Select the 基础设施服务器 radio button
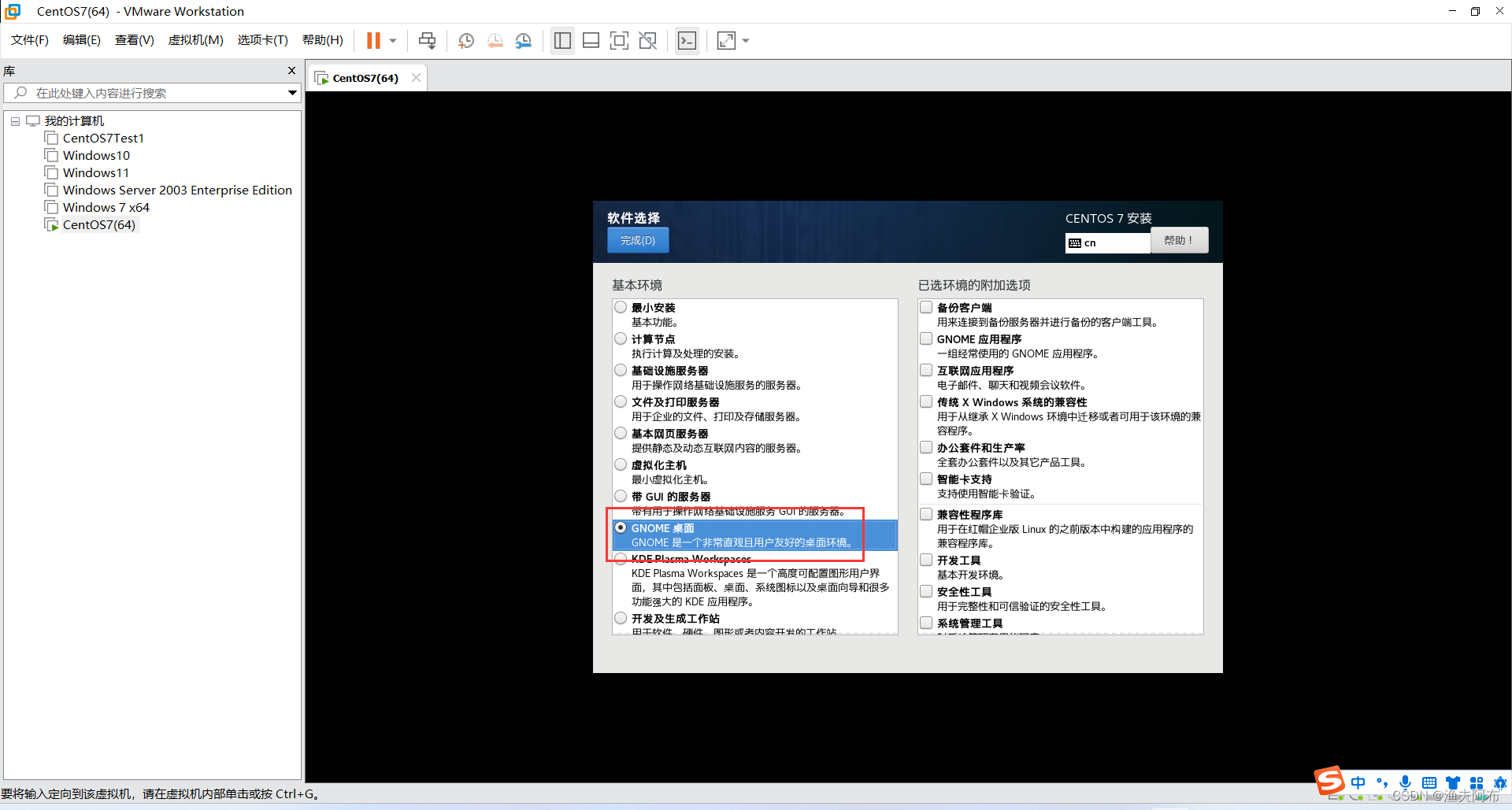1512x810 pixels. coord(621,371)
